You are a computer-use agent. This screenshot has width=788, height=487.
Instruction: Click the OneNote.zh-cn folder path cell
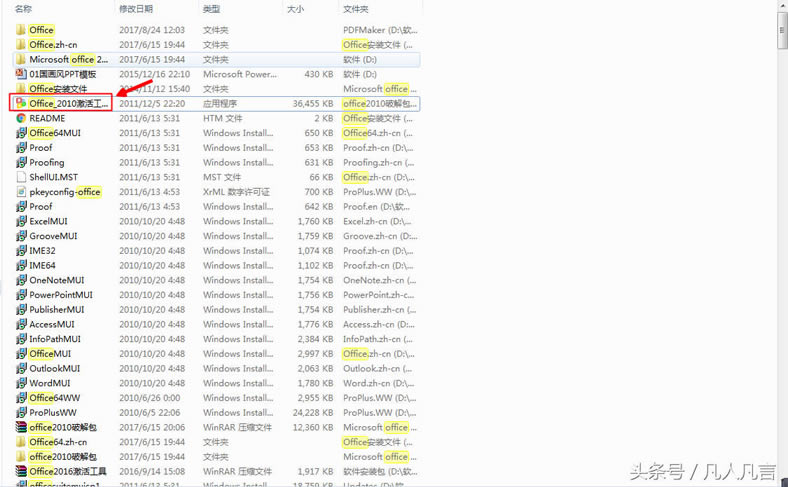tap(379, 280)
